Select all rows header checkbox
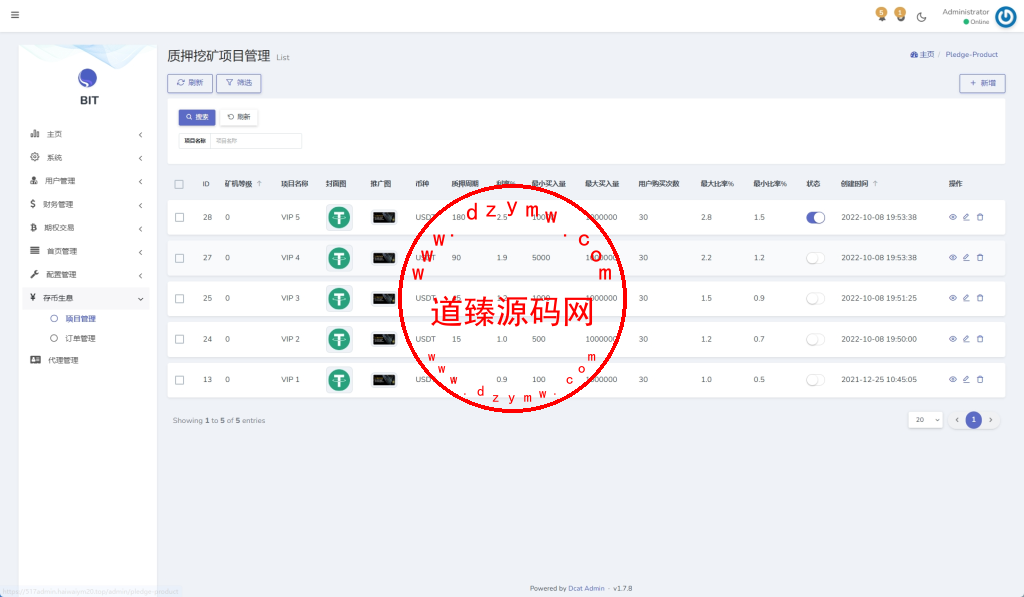Screen dimensions: 1024x597 pos(179,184)
